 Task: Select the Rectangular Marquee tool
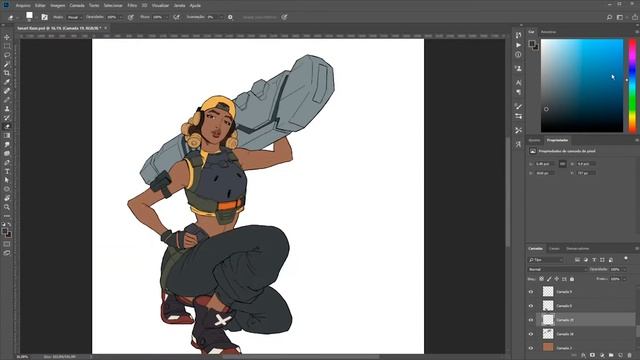point(7,46)
